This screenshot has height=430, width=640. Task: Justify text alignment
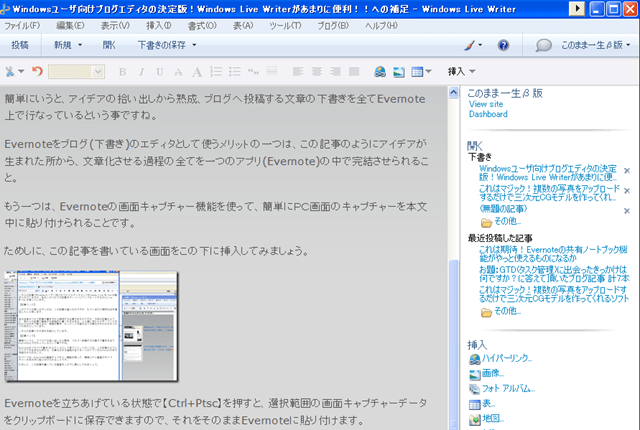click(354, 72)
